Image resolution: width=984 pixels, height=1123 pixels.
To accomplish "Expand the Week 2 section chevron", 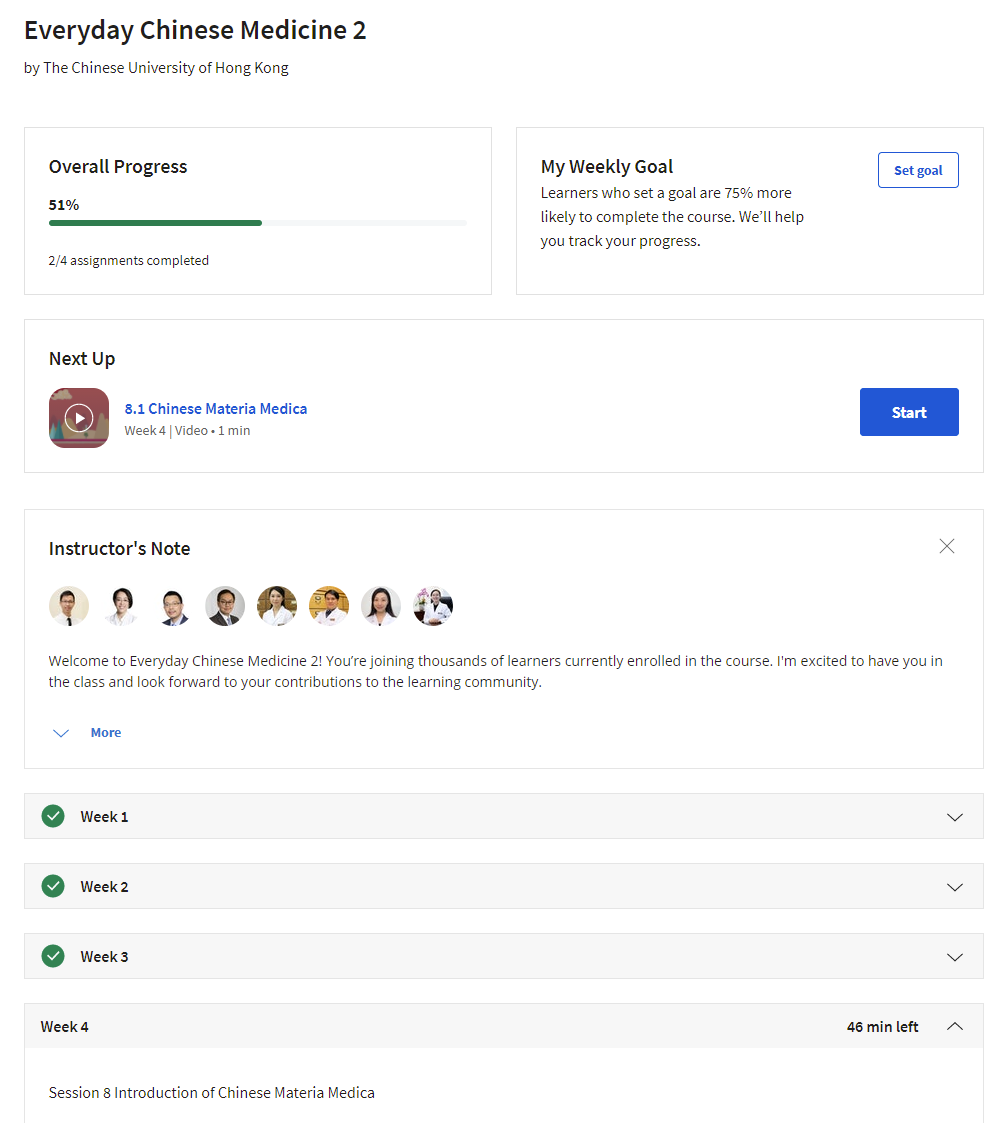I will 955,887.
